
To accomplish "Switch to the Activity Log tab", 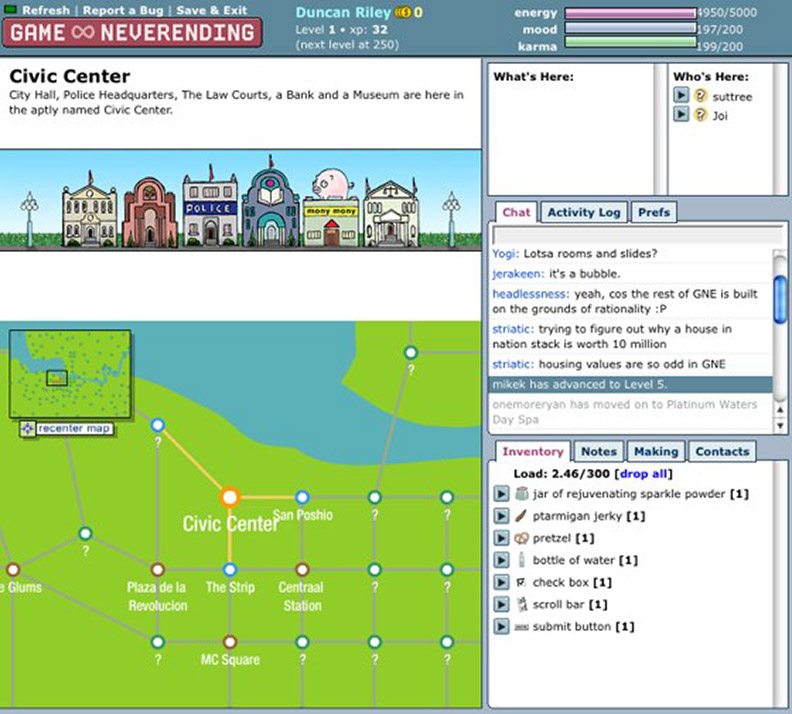I will click(584, 212).
